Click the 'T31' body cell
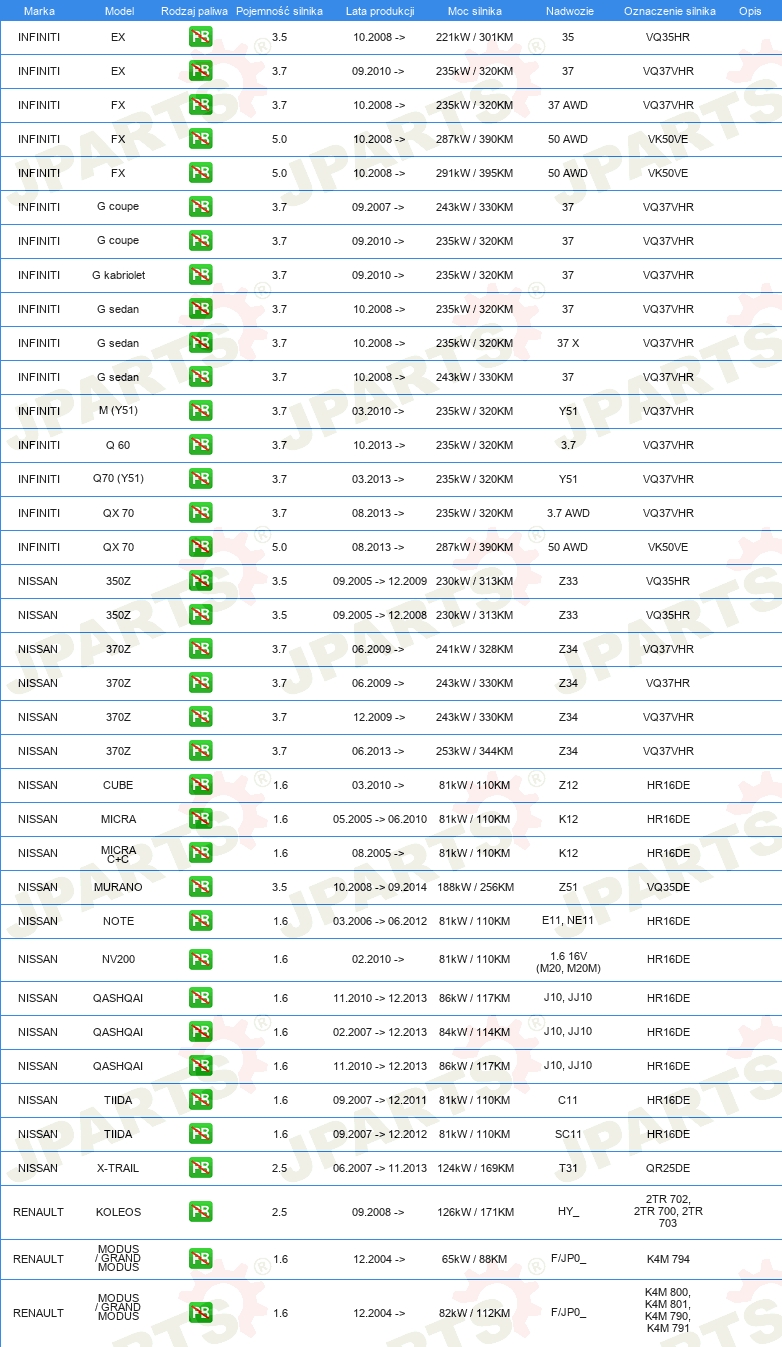Screen dimensions: 782x1347 coord(568,1168)
